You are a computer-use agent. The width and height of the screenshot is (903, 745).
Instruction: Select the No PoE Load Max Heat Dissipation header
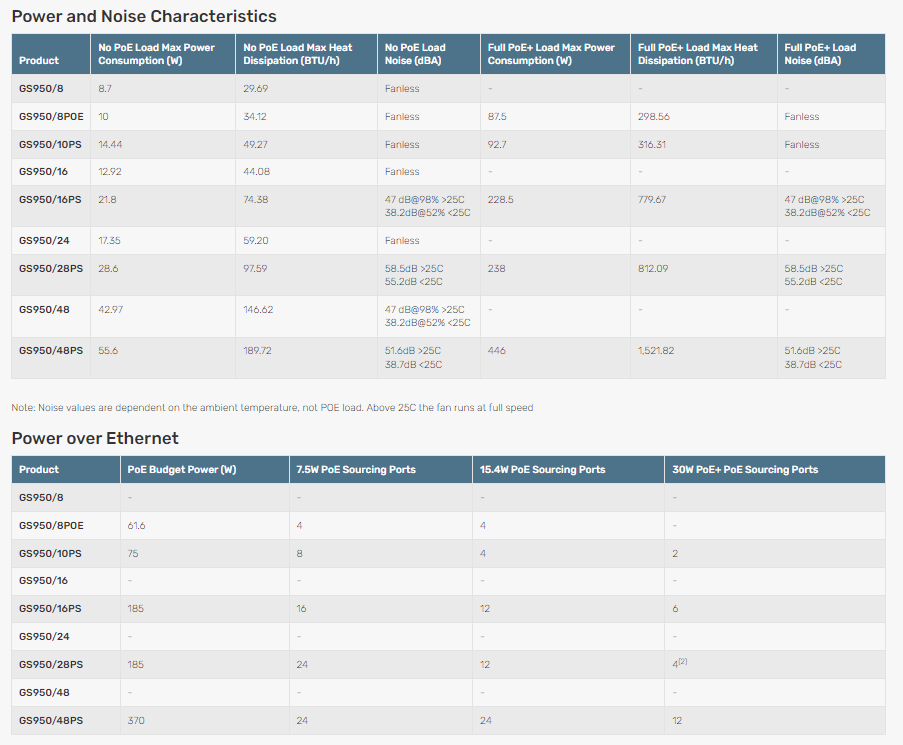[297, 54]
